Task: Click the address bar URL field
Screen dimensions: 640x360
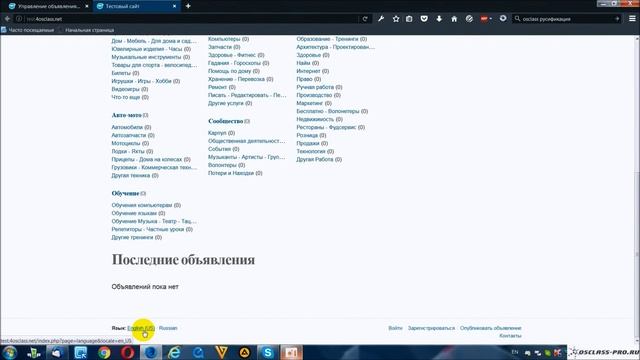Action: (192, 19)
